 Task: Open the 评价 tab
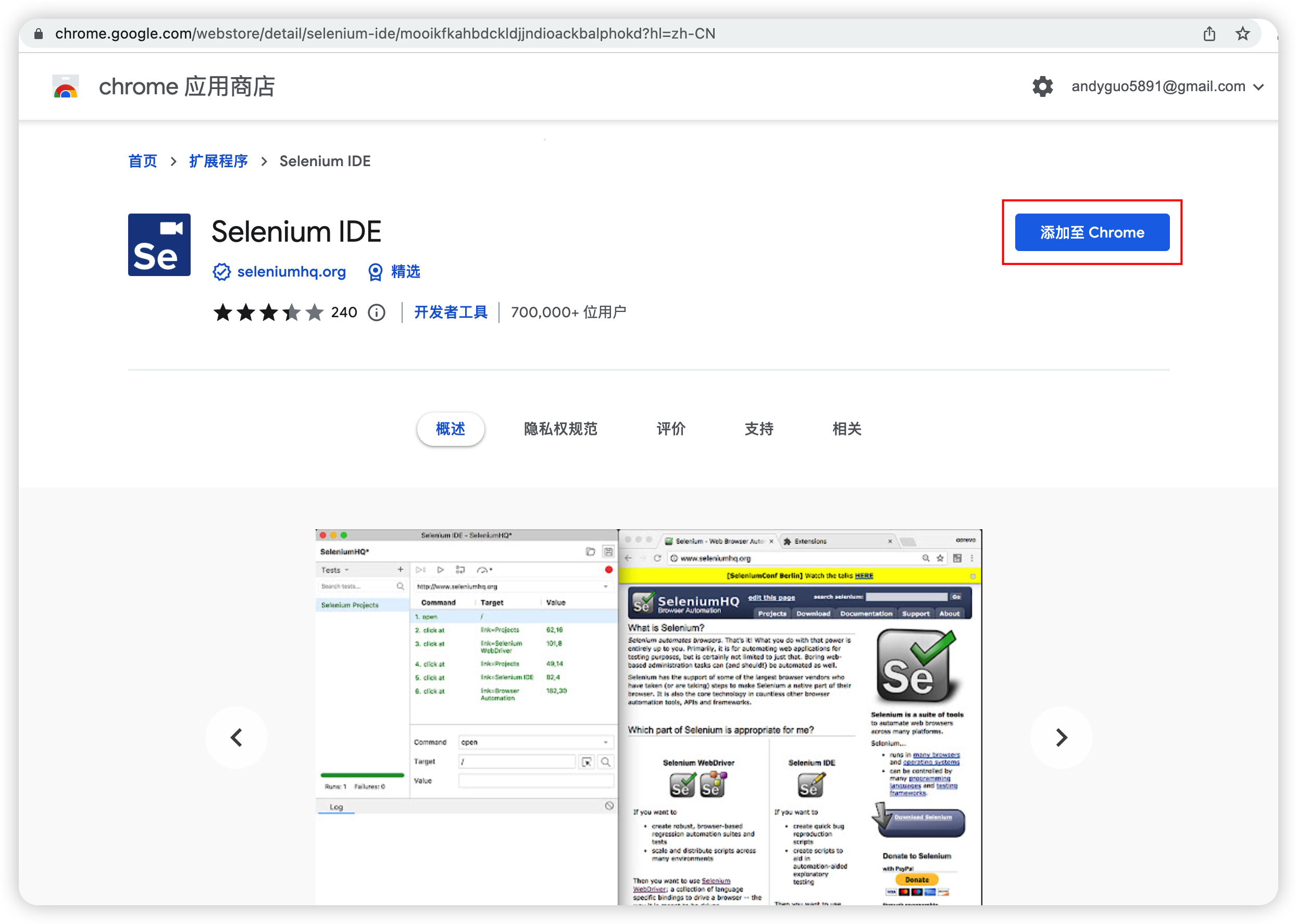(x=671, y=429)
